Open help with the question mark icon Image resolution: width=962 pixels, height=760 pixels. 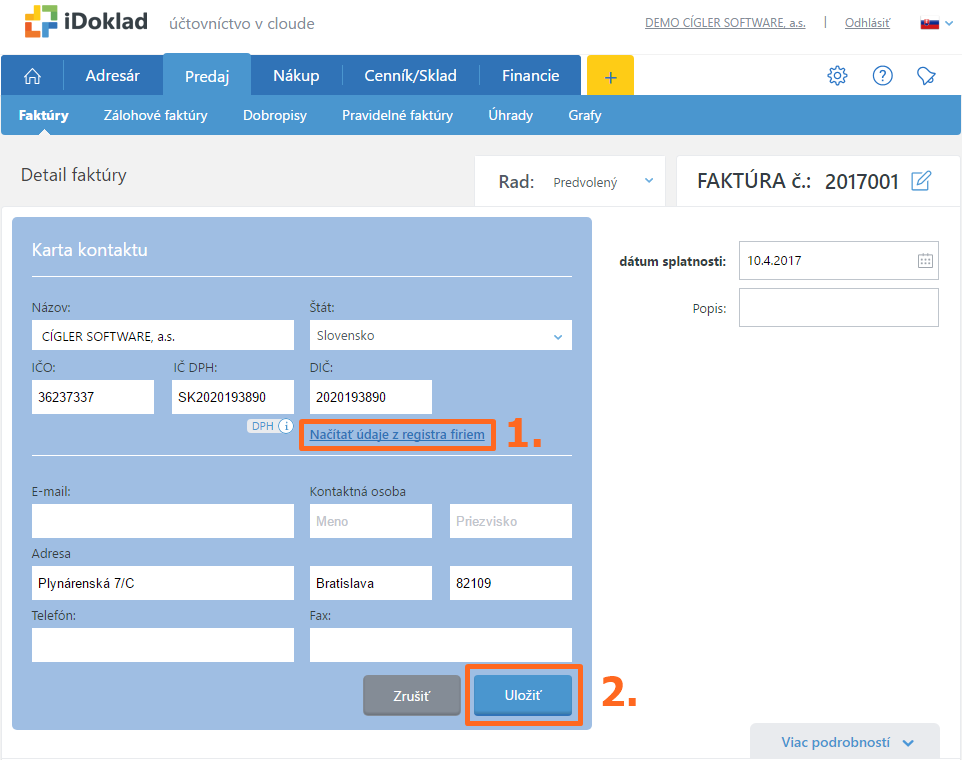point(882,76)
